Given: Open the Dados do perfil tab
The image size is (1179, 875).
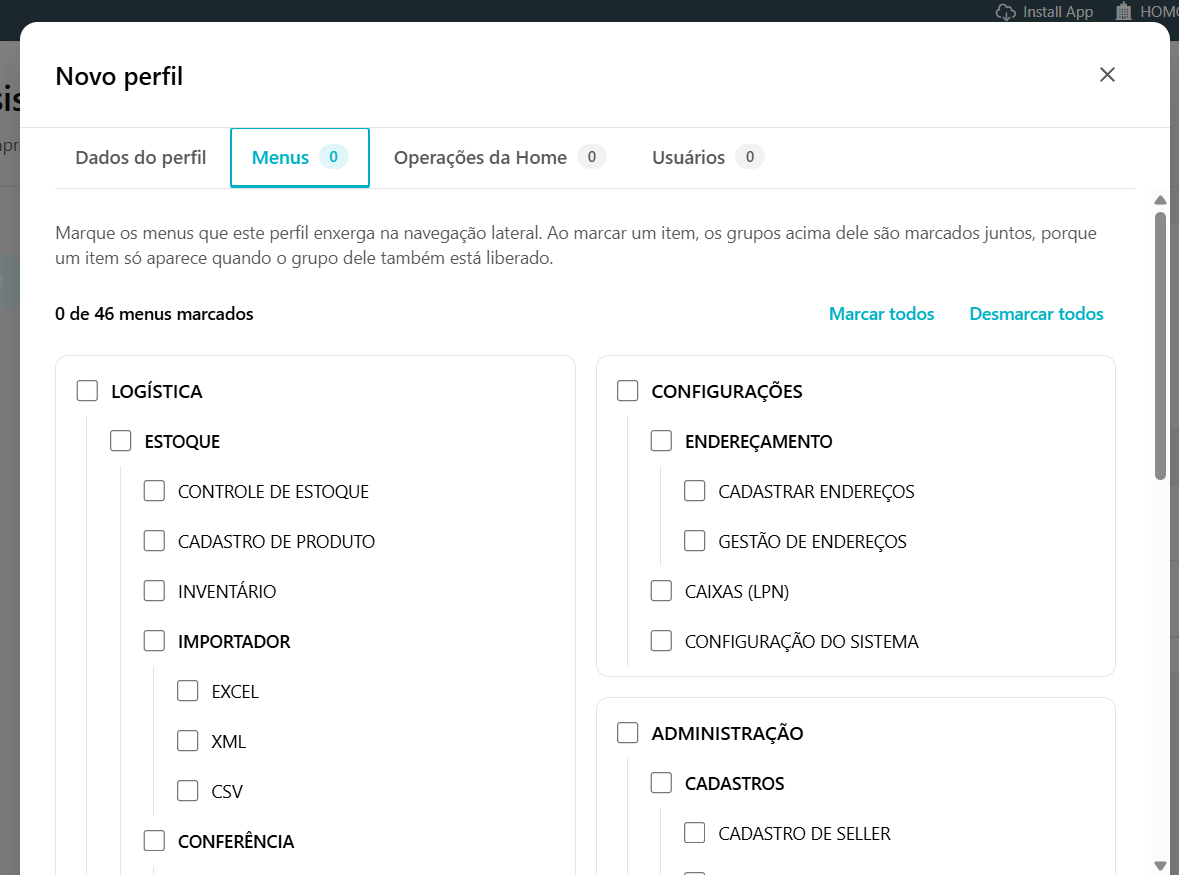Looking at the screenshot, I should (x=141, y=157).
